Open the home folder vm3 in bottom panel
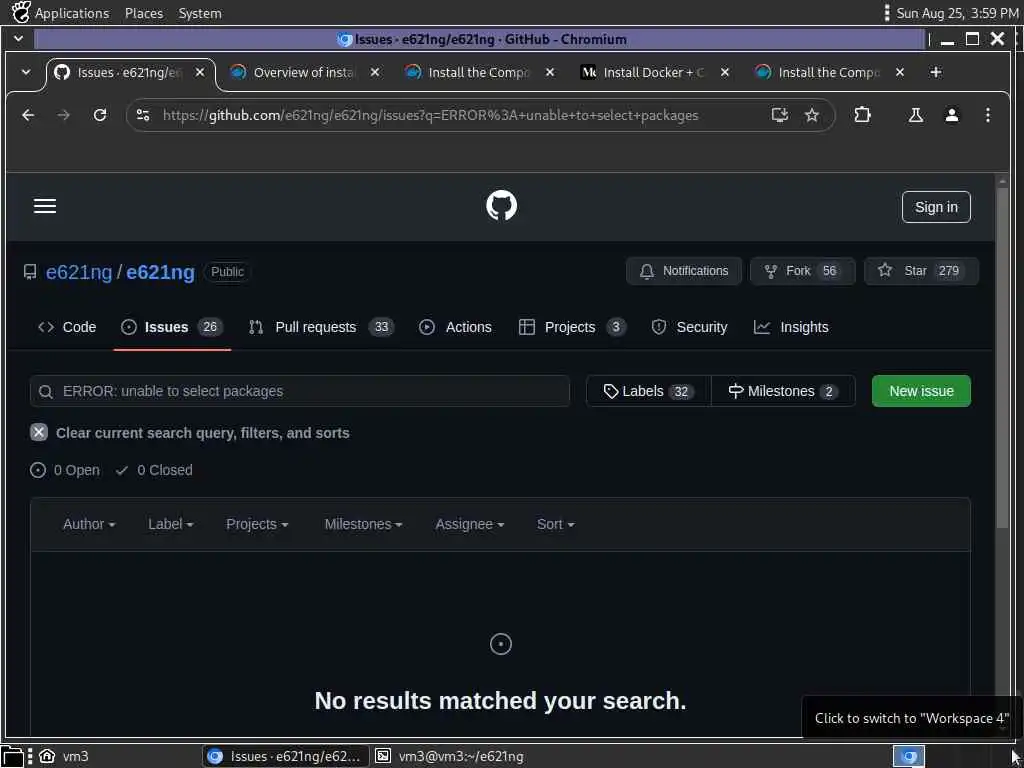Image resolution: width=1024 pixels, height=768 pixels. 65,756
